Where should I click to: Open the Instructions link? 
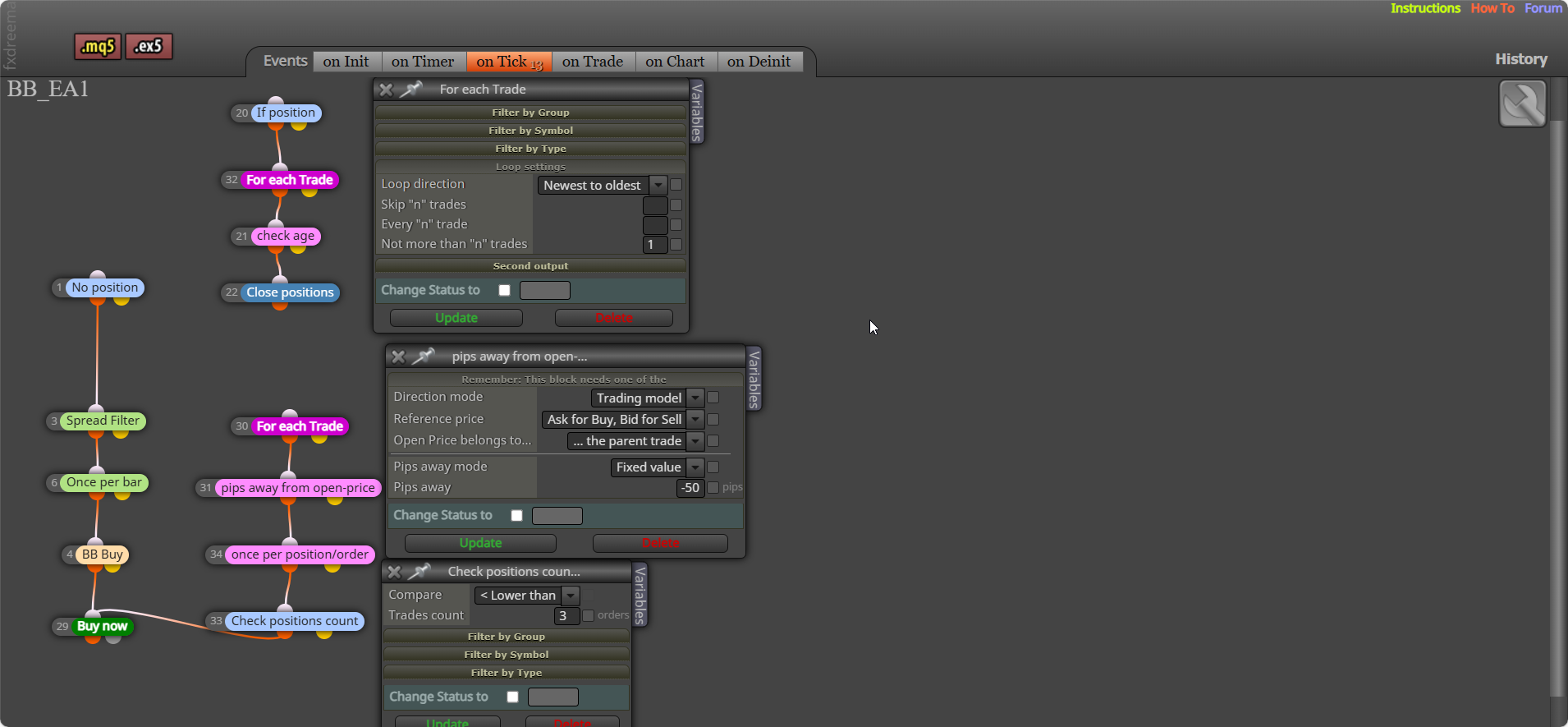pos(1425,8)
